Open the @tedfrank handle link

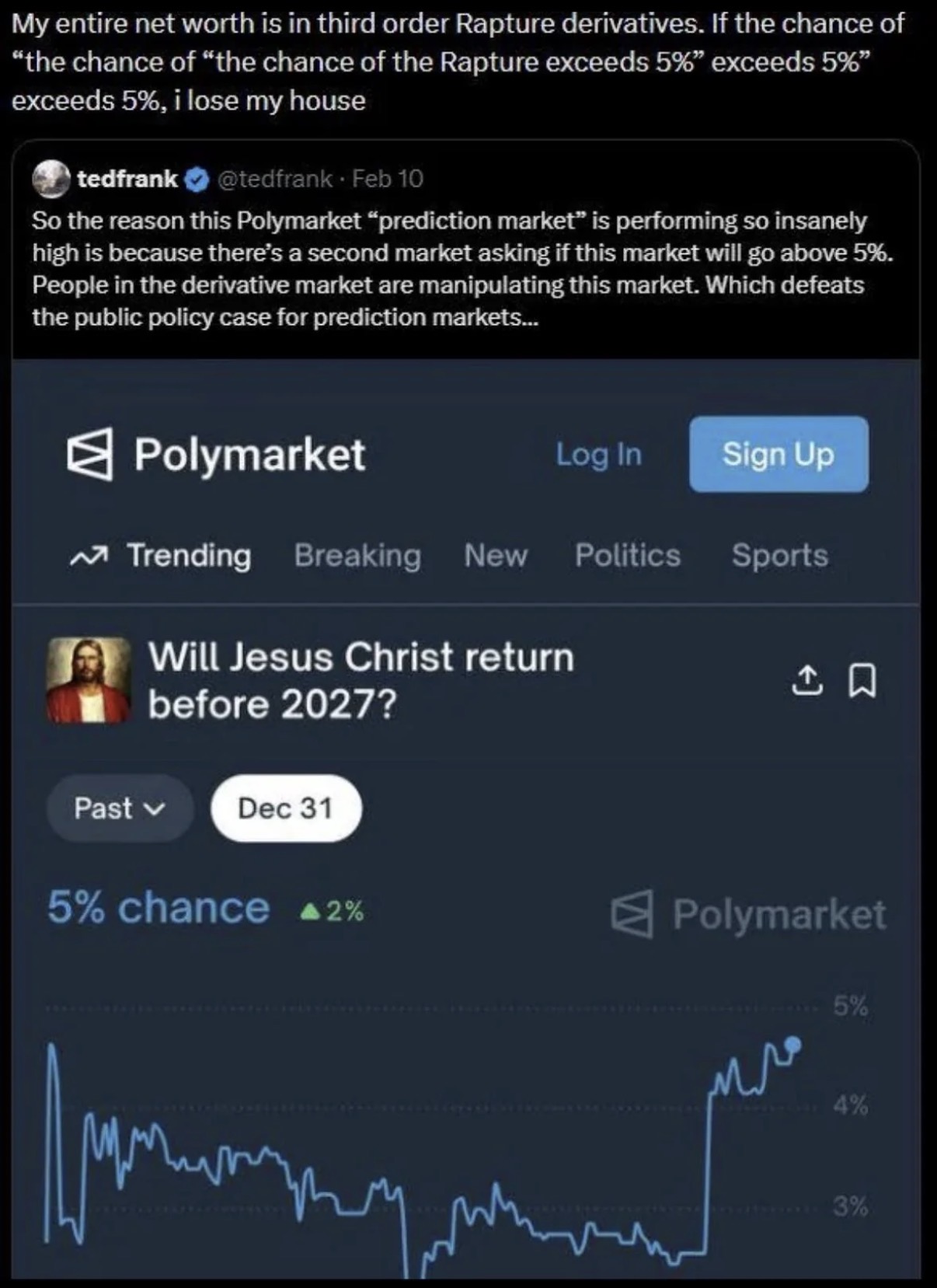(275, 180)
